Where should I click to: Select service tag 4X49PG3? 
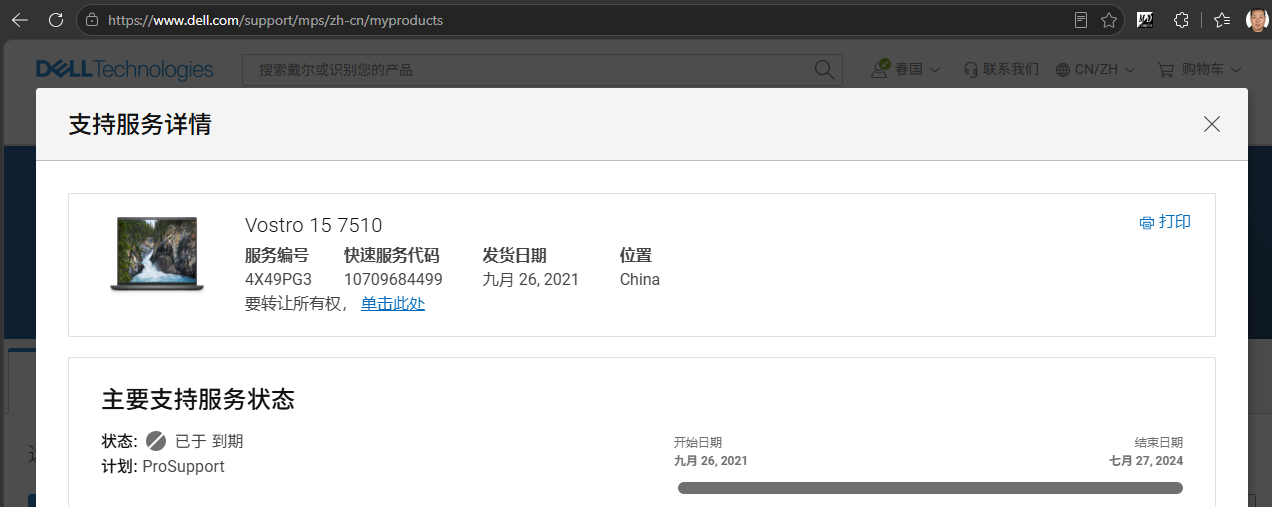pyautogui.click(x=278, y=280)
